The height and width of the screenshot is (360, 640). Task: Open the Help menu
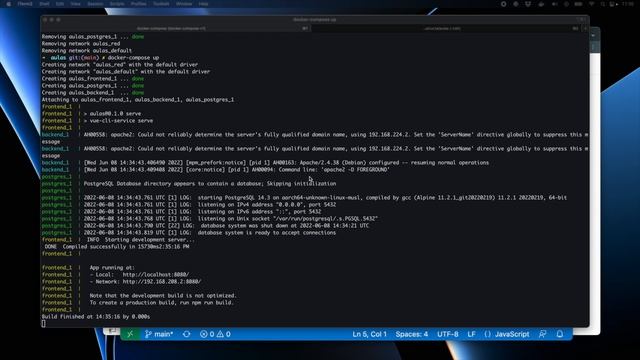tap(203, 4)
